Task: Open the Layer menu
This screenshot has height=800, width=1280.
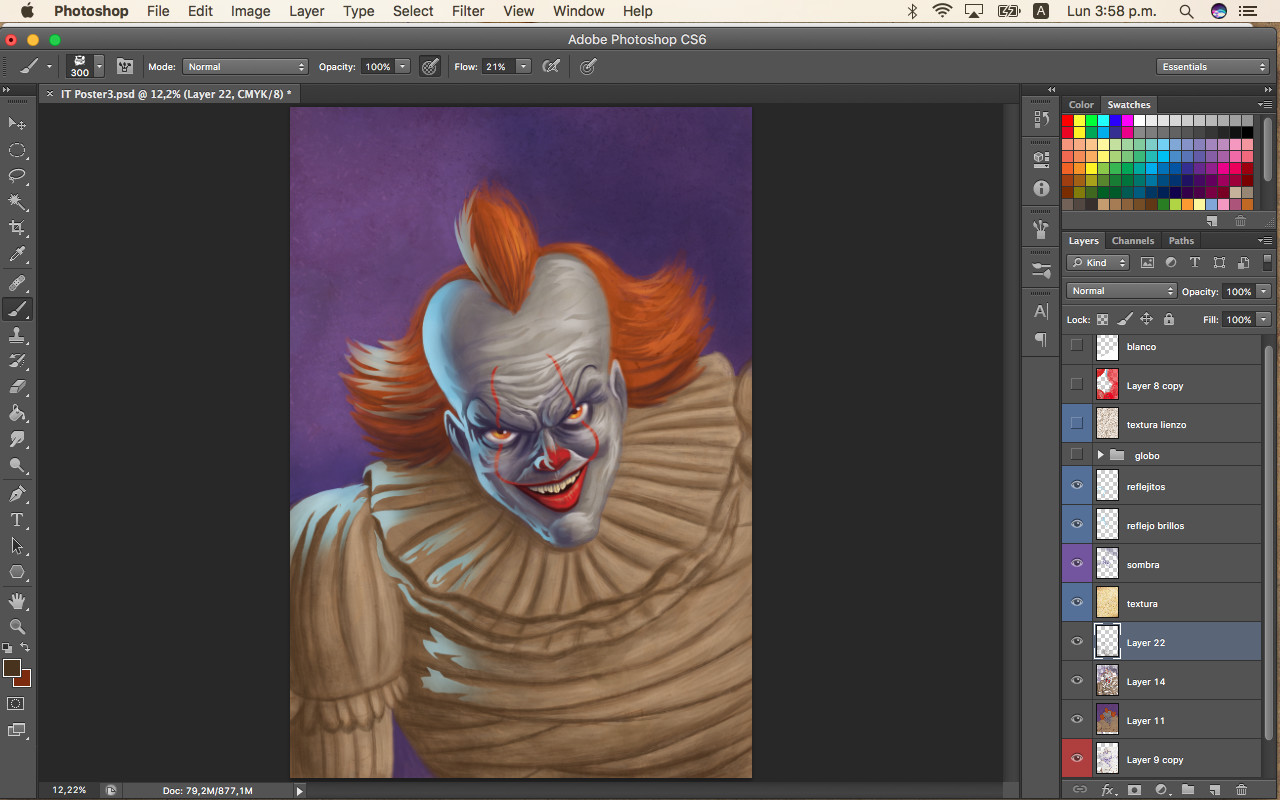Action: tap(306, 11)
